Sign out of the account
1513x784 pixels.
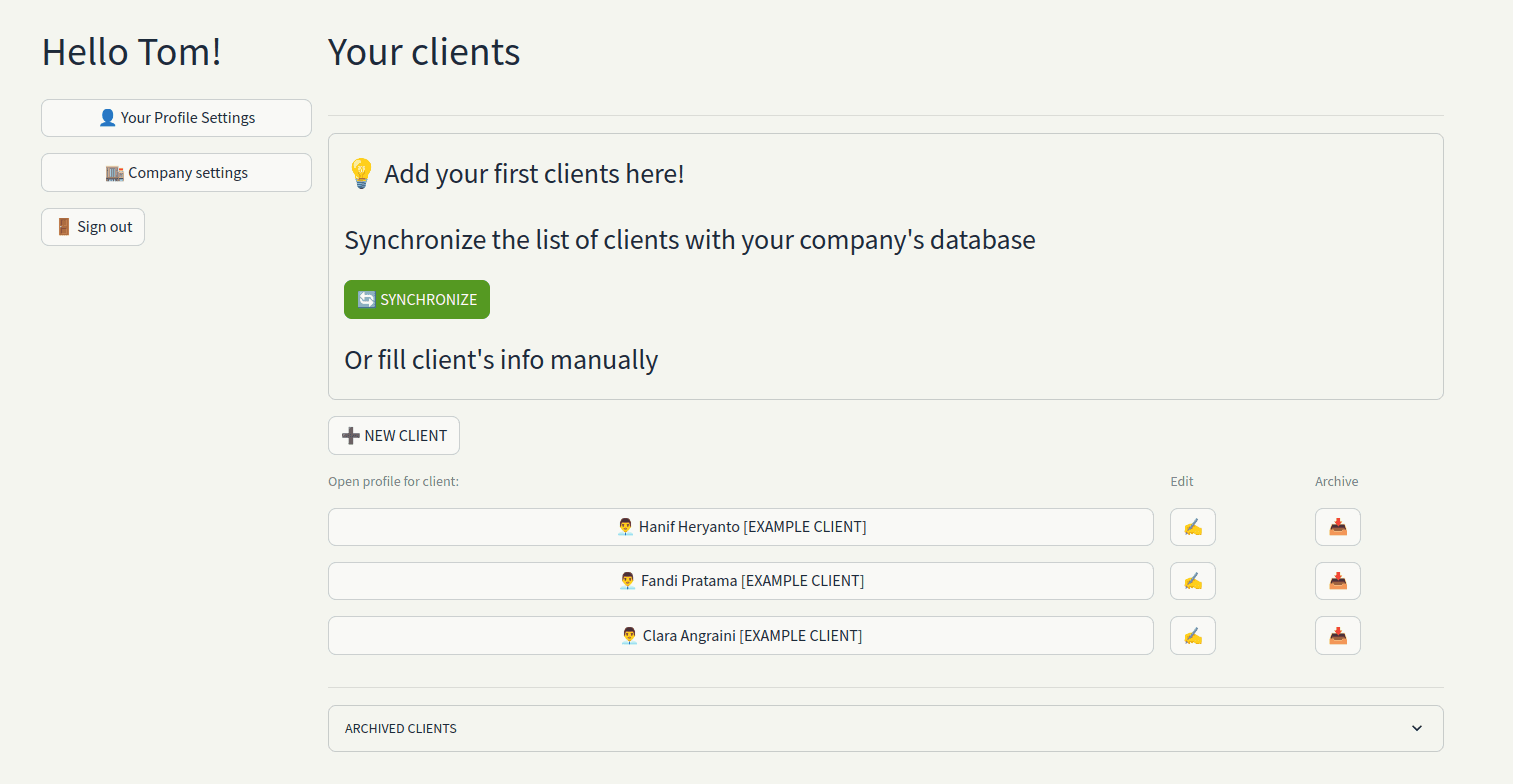(93, 227)
